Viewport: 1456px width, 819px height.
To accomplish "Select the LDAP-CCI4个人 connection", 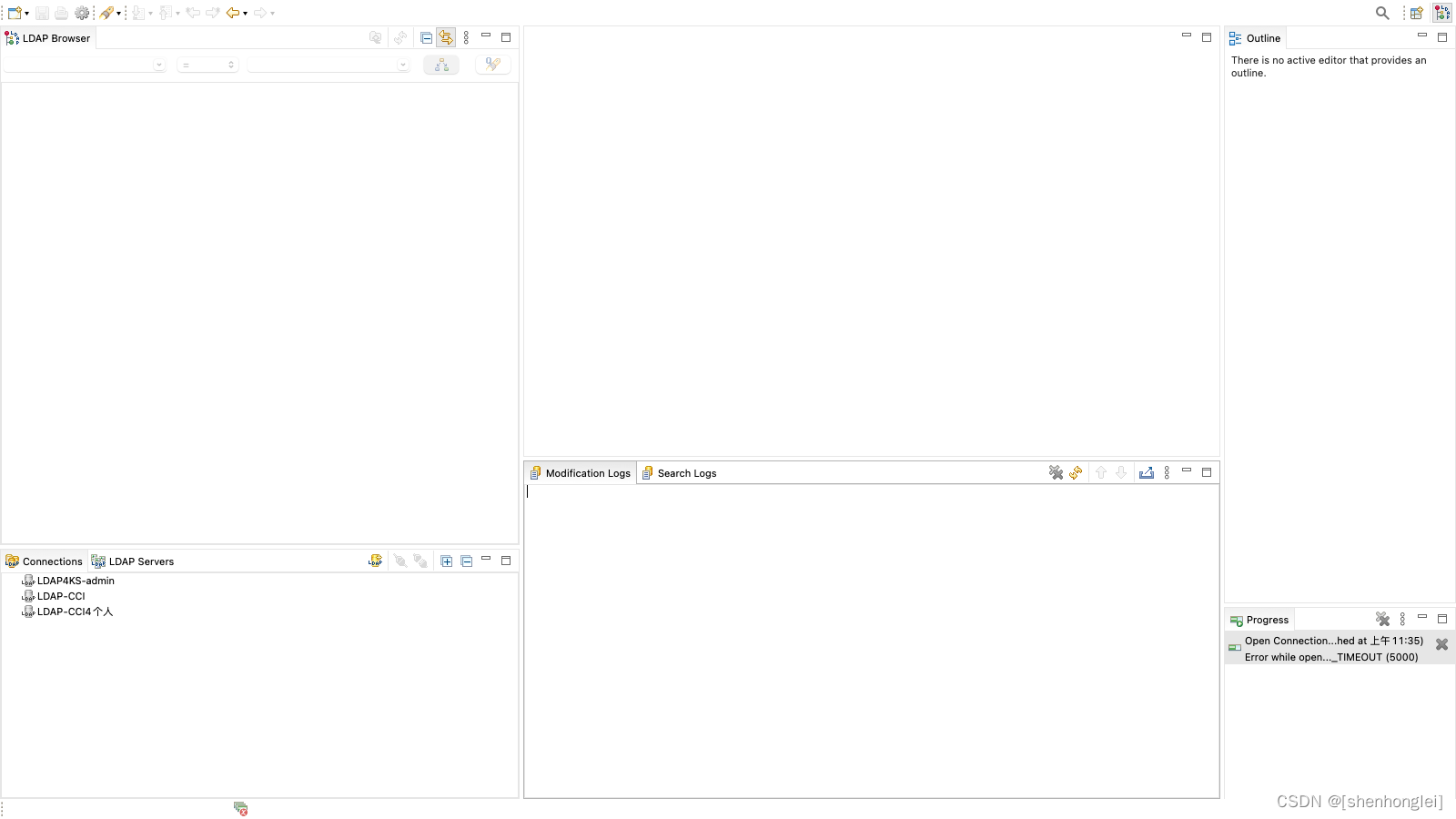I will tap(67, 612).
